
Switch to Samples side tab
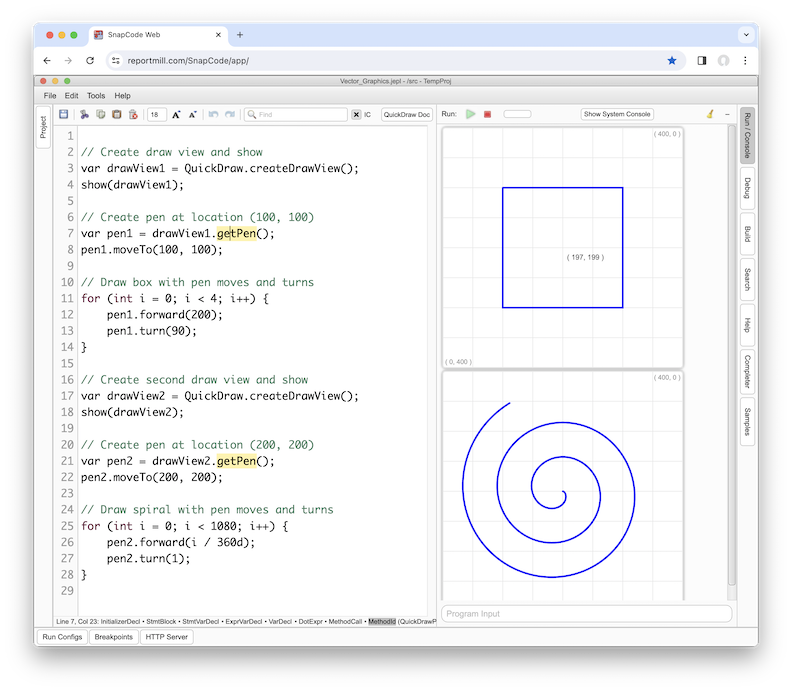747,421
